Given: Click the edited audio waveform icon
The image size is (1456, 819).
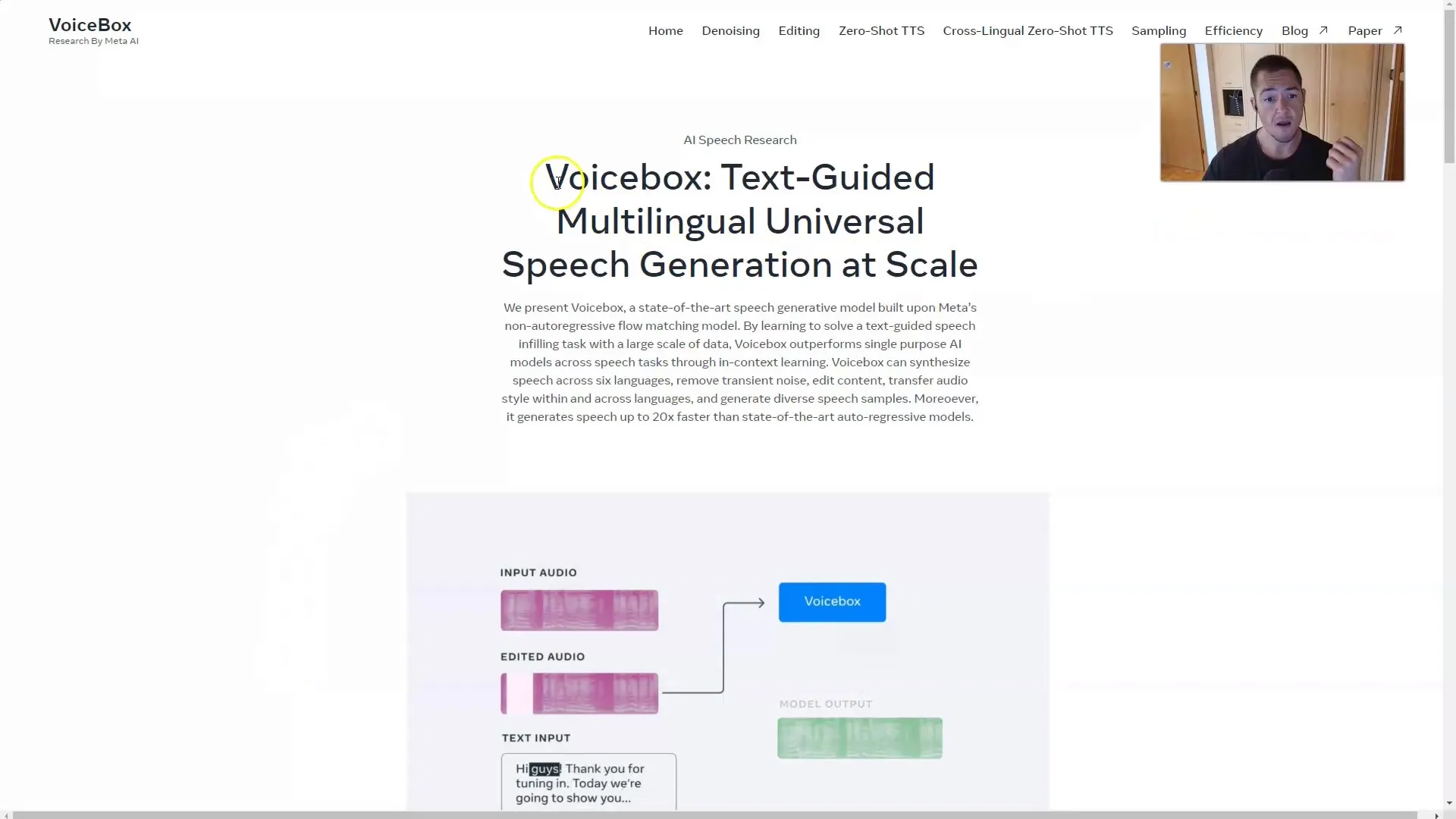Looking at the screenshot, I should [x=580, y=693].
